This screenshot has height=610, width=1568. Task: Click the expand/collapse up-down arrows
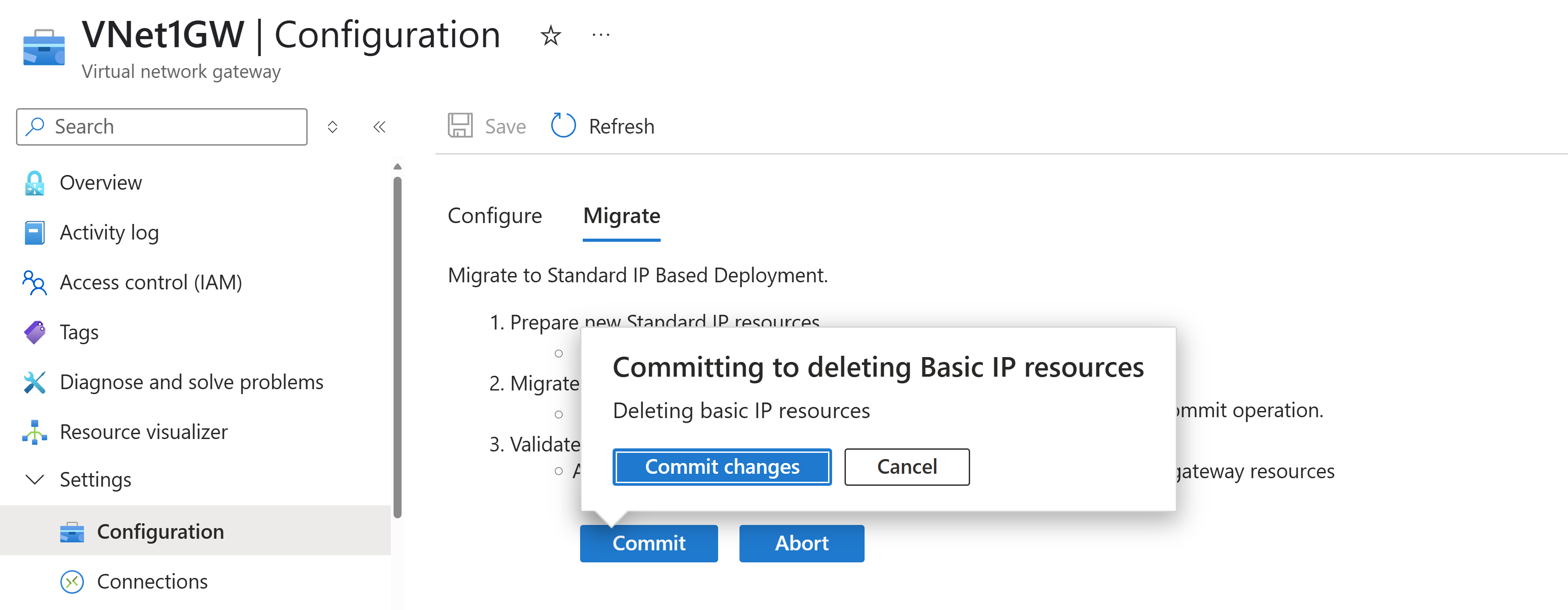click(x=333, y=126)
